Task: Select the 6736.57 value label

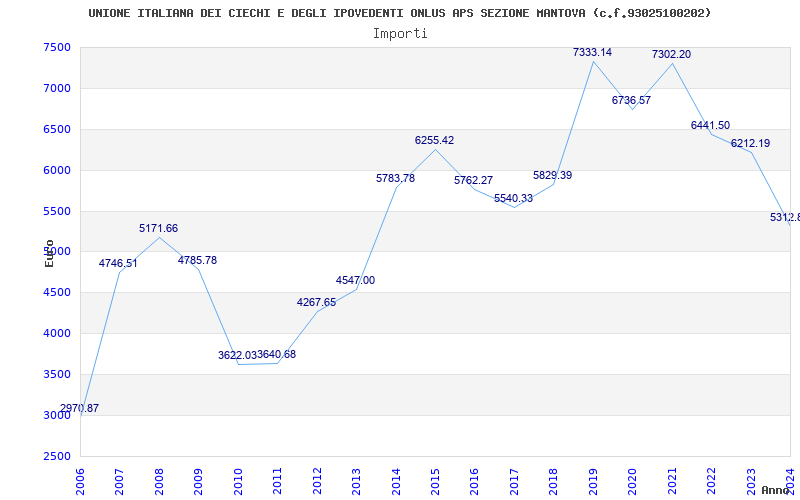Action: (632, 101)
